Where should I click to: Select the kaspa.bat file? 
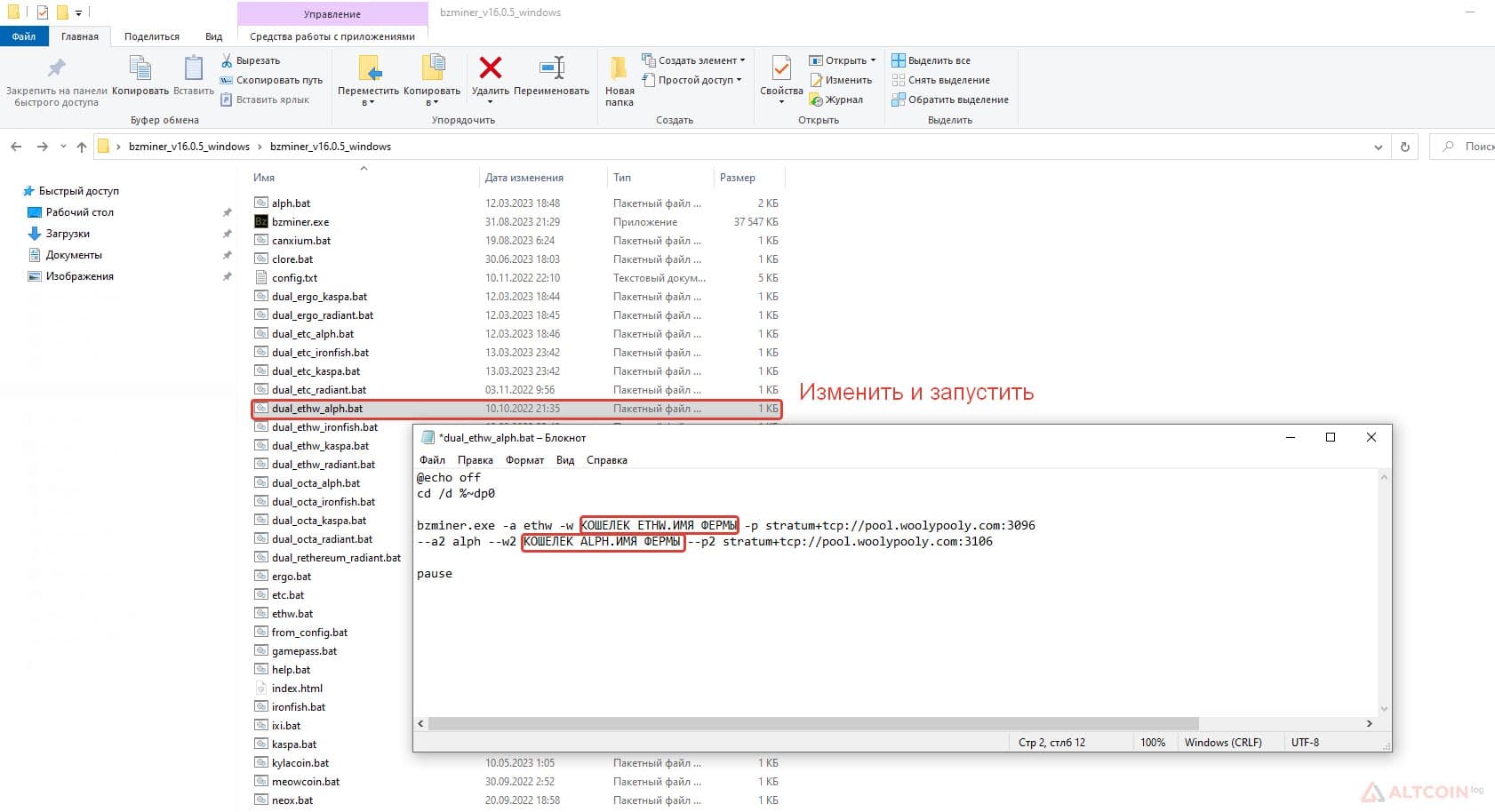click(x=294, y=744)
